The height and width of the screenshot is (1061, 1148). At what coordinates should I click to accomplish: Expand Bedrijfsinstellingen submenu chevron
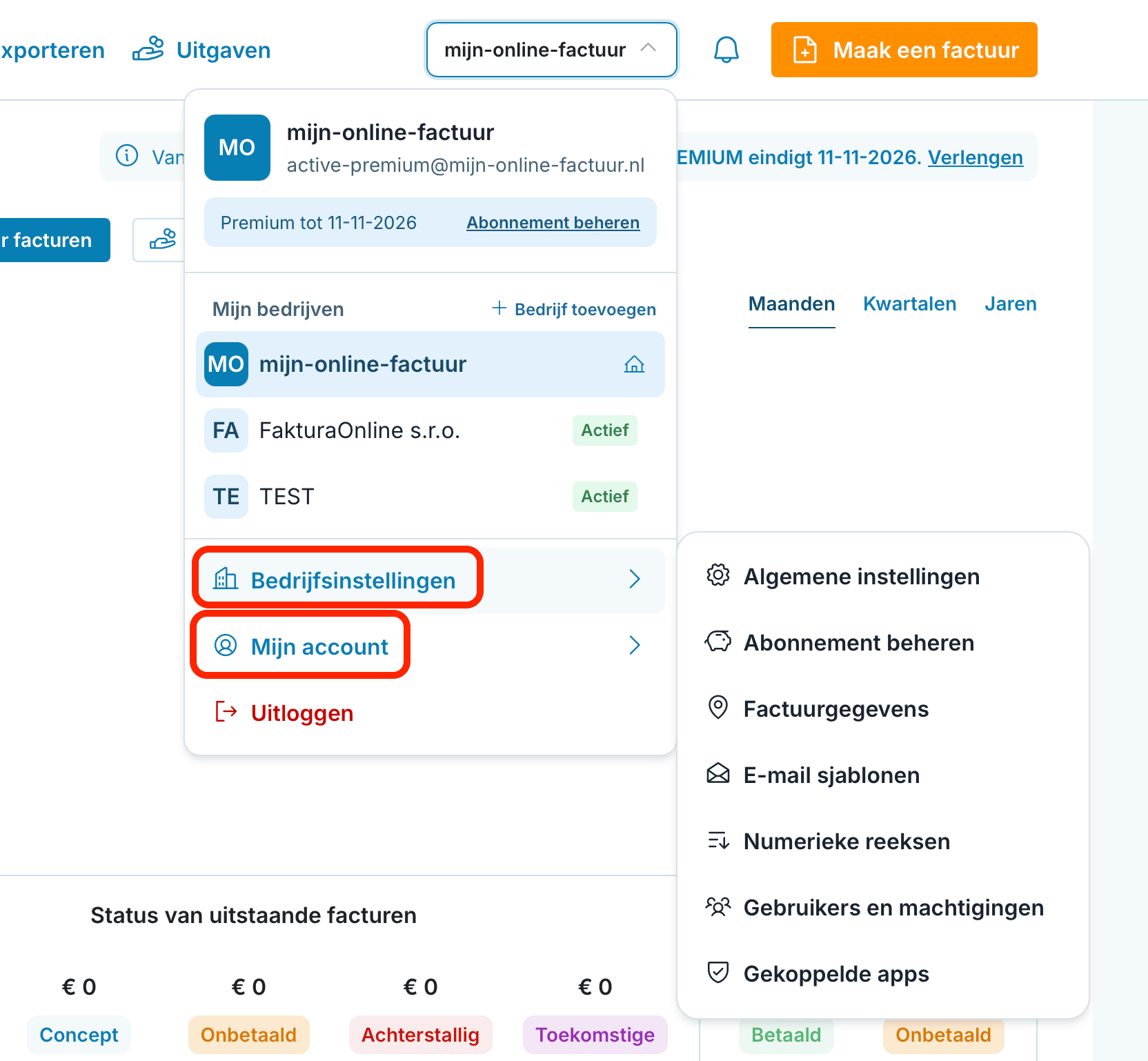(x=635, y=579)
